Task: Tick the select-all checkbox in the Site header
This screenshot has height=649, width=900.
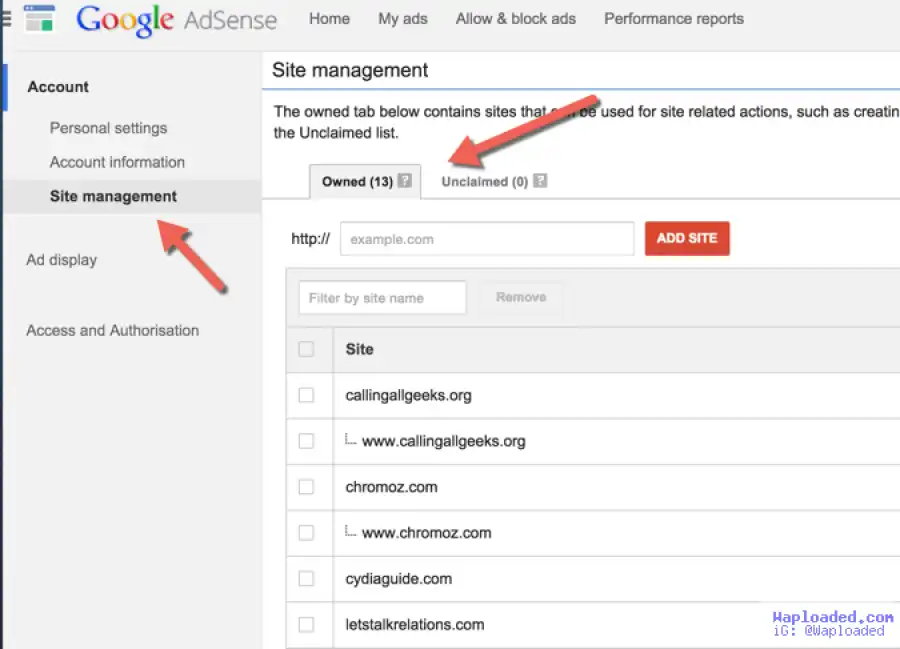Action: tap(307, 349)
